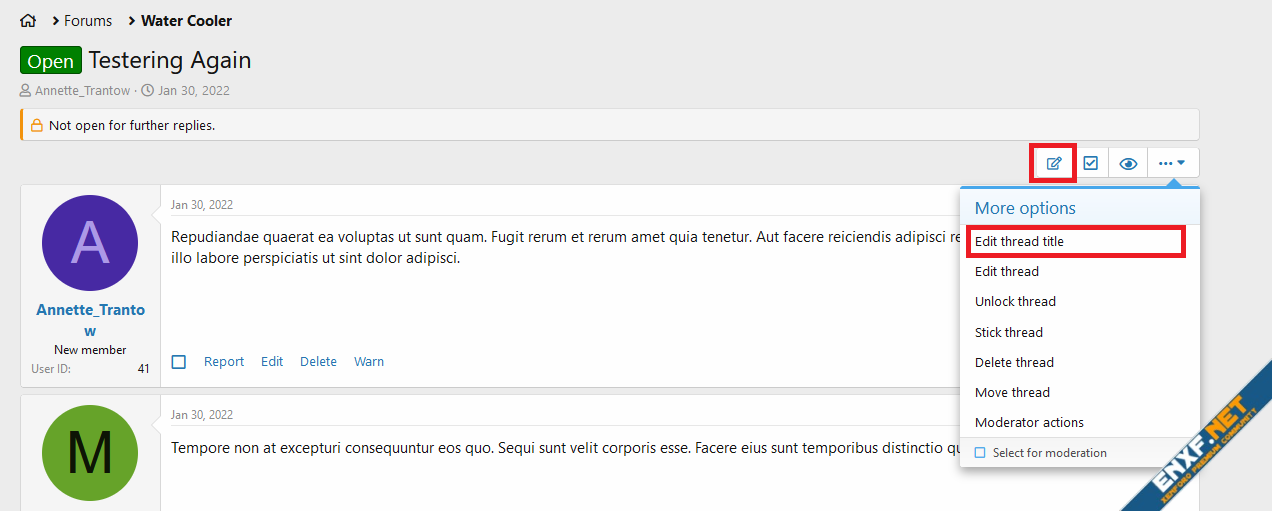
Task: Open the Forums breadcrumb link
Action: pos(88,21)
